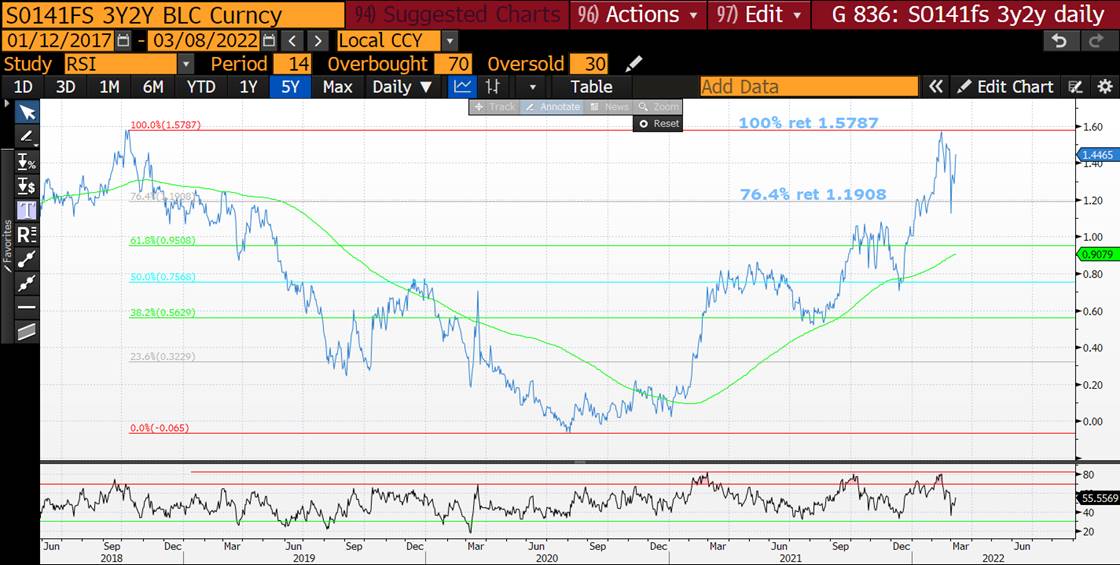This screenshot has width=1120, height=565.
Task: Step date range forward arrow
Action: (319, 41)
